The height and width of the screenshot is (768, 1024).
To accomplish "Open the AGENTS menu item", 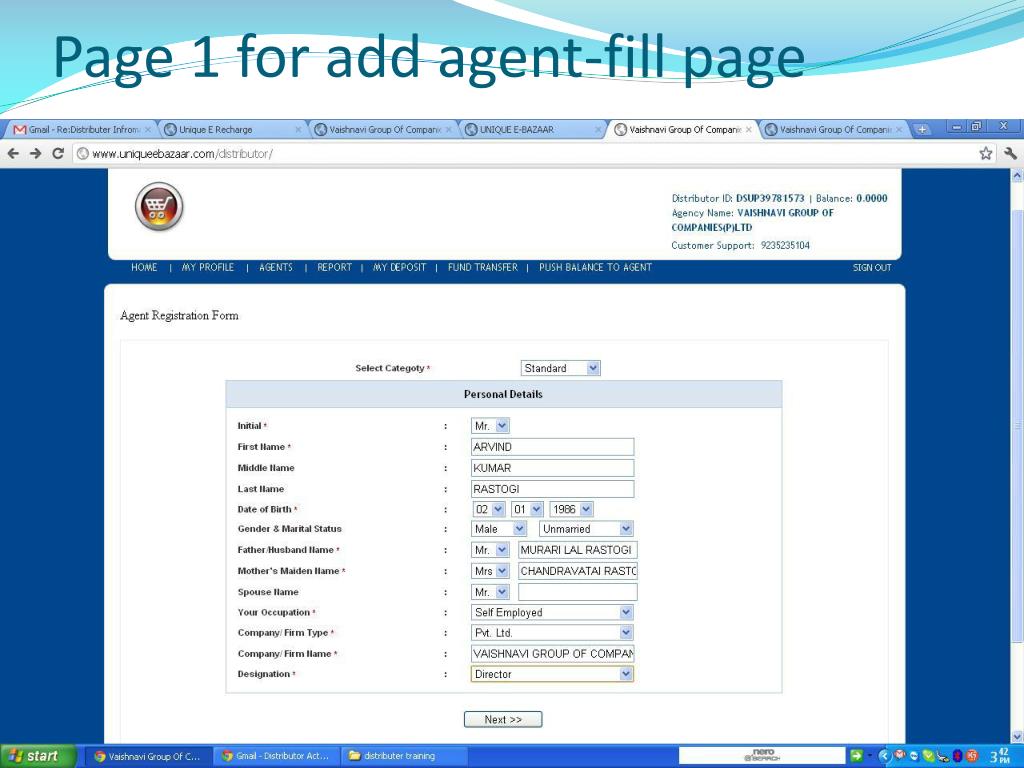I will pyautogui.click(x=276, y=267).
